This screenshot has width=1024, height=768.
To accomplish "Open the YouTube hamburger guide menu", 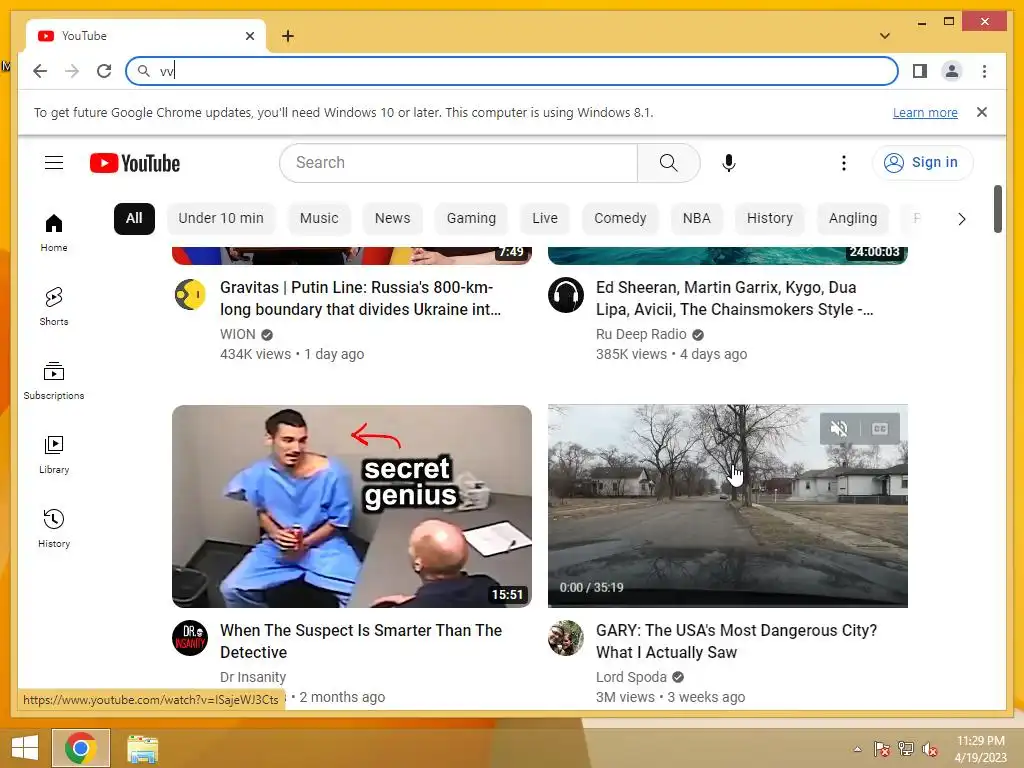I will 54,163.
